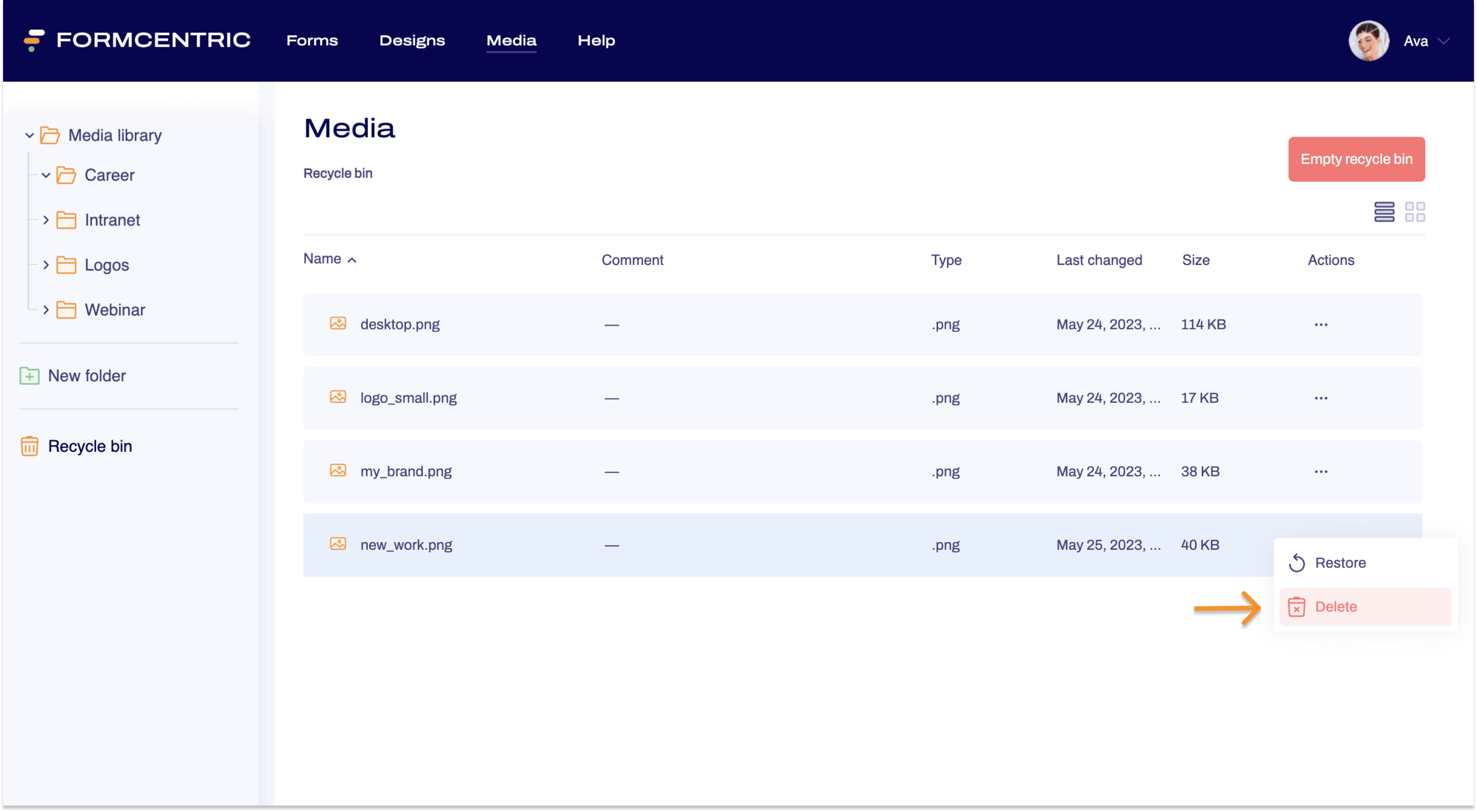Collapse the Media library tree node
1477x812 pixels.
[x=29, y=136]
